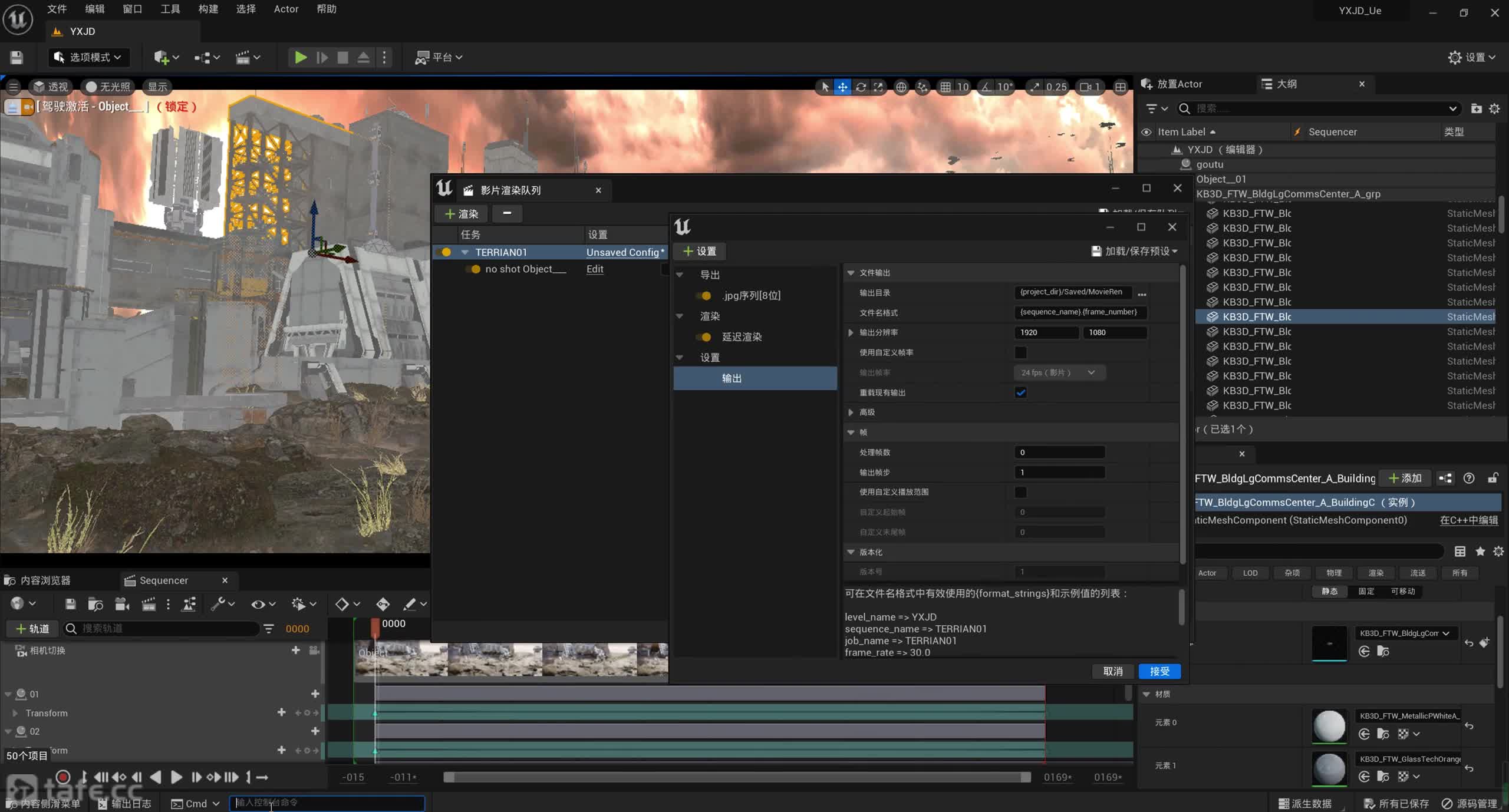Select the 输出 settings item

(755, 378)
